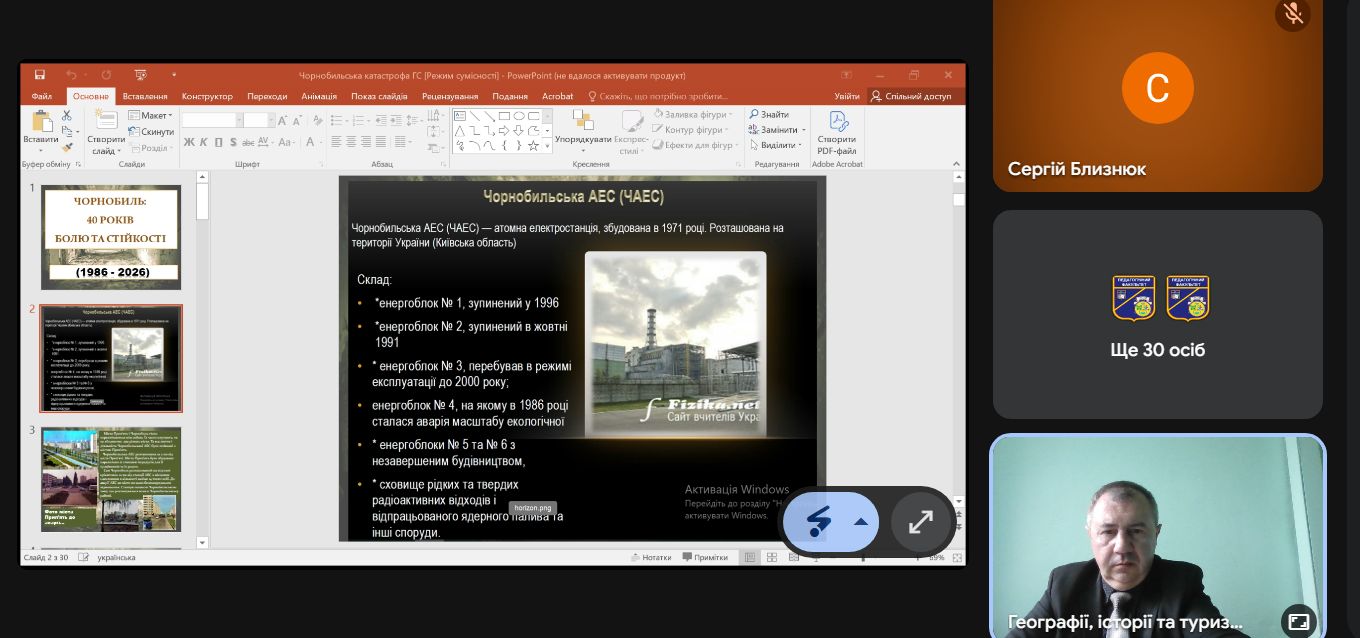Select slide 3 thumbnail in slide panel
Screen dimensions: 1360x638
[110, 479]
